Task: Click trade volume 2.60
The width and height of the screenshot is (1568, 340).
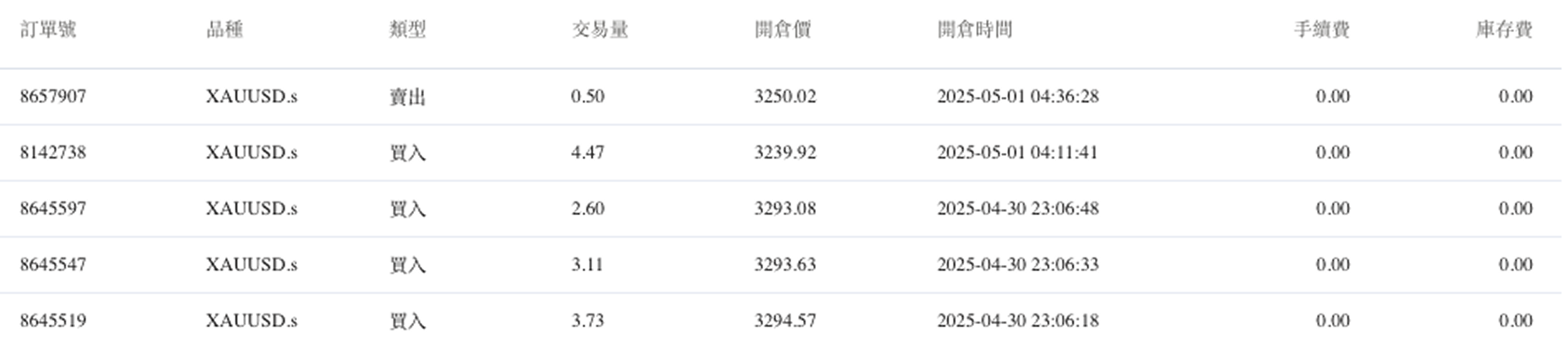Action: click(x=588, y=208)
